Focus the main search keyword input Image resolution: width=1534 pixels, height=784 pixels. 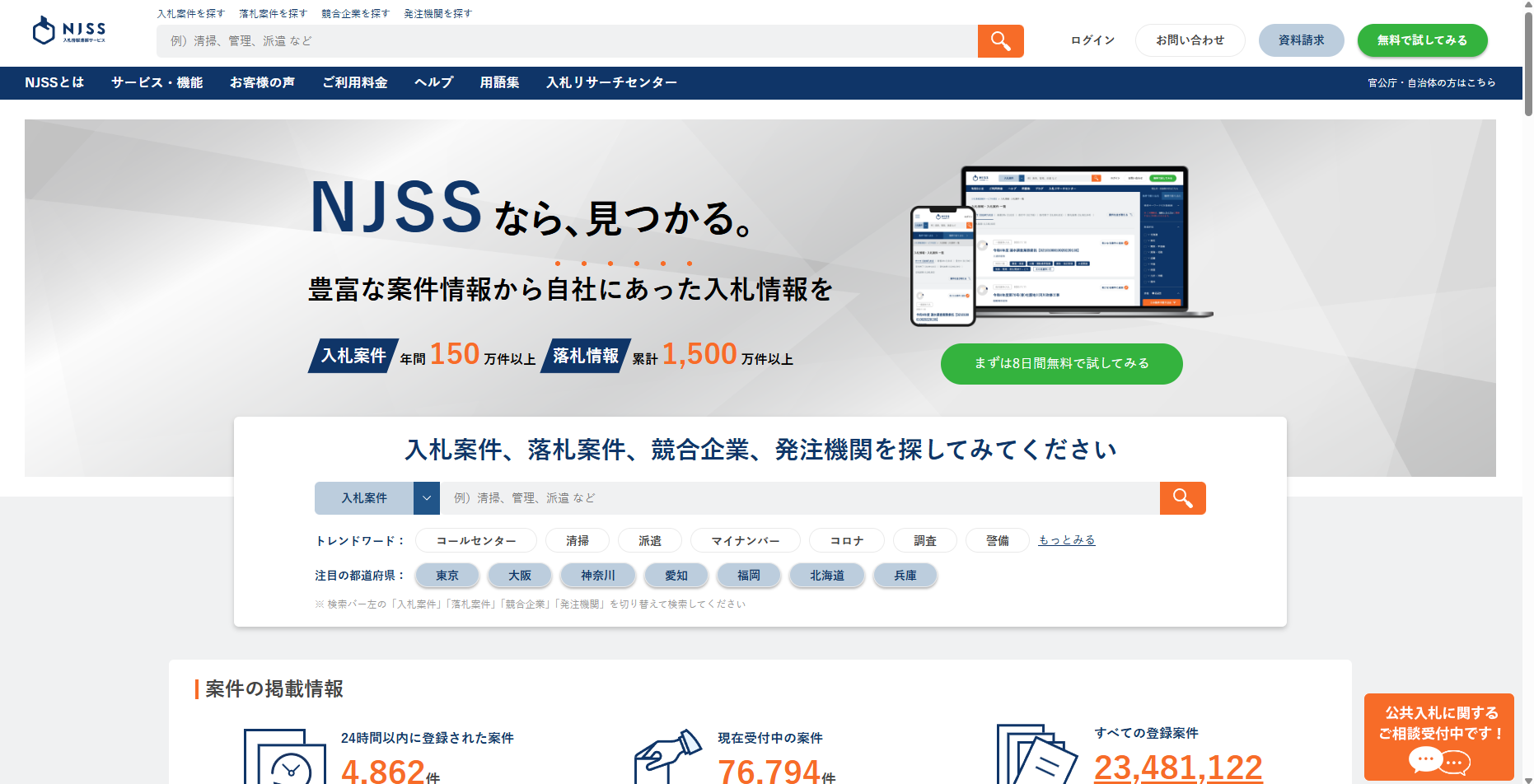pyautogui.click(x=800, y=498)
